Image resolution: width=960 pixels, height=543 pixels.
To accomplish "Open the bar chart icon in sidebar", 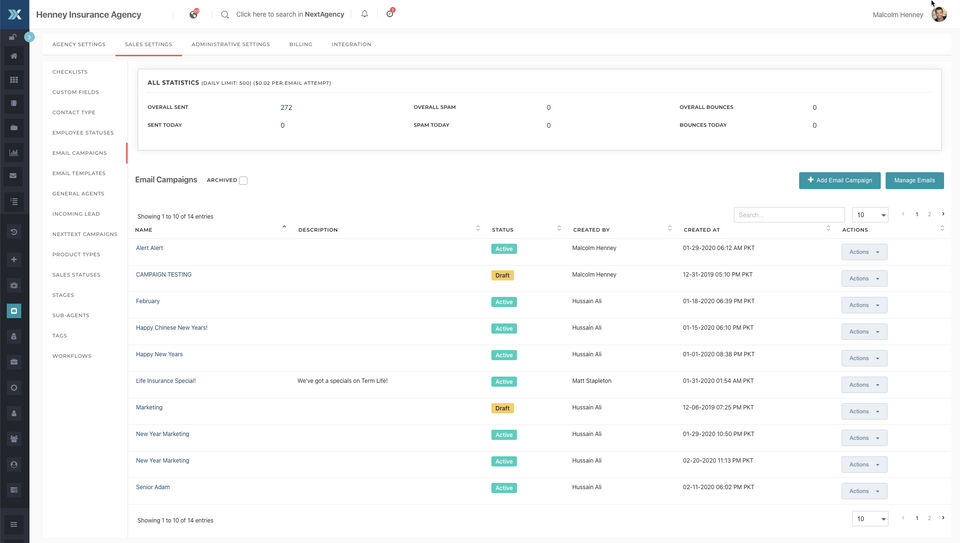I will [x=14, y=153].
